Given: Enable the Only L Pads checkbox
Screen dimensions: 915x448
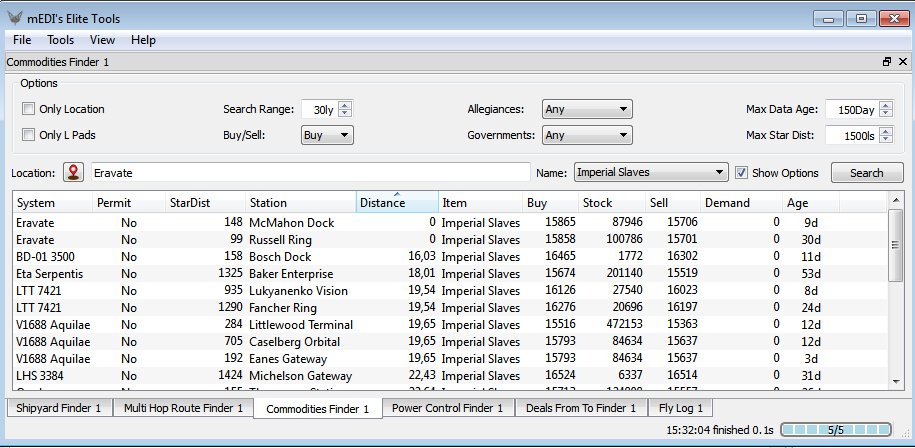Looking at the screenshot, I should click(x=28, y=135).
